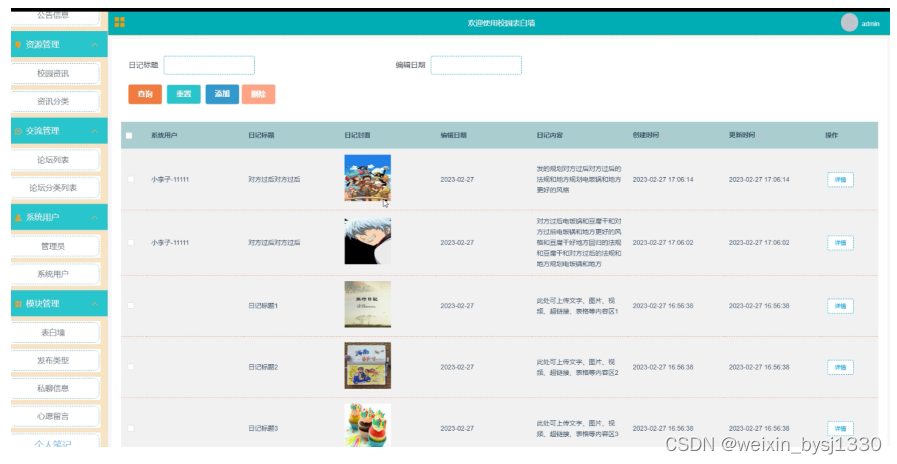Click the 编辑日期 table column header
Image resolution: width=897 pixels, height=464 pixels.
(x=454, y=136)
